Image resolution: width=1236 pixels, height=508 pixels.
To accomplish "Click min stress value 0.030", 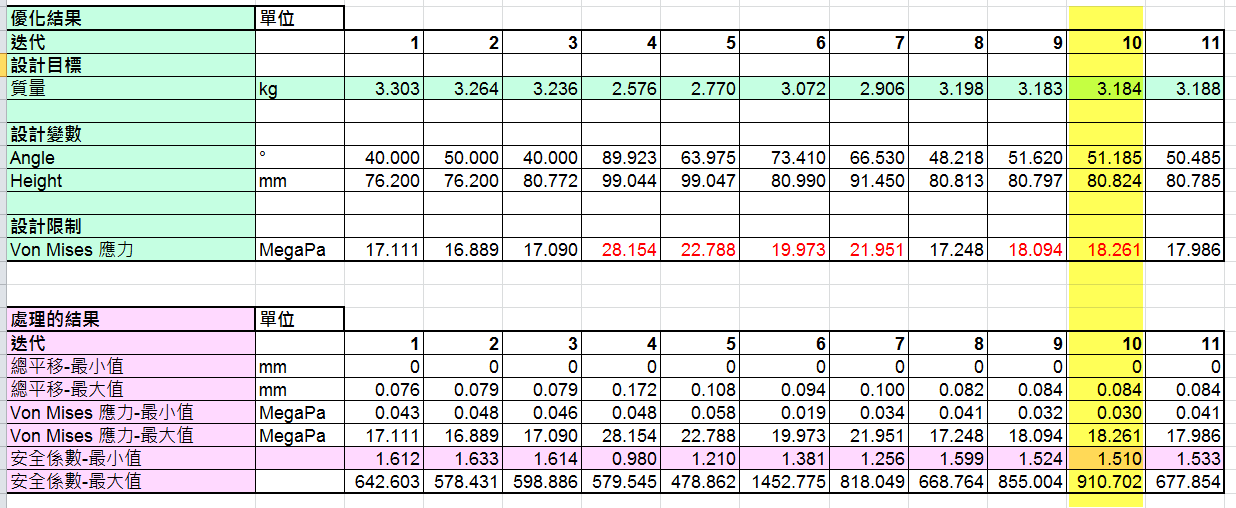I will [x=1105, y=412].
